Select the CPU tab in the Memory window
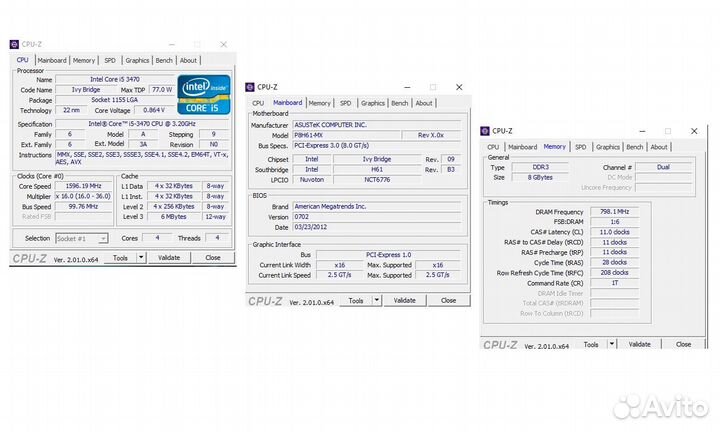The image size is (720, 432). [493, 147]
